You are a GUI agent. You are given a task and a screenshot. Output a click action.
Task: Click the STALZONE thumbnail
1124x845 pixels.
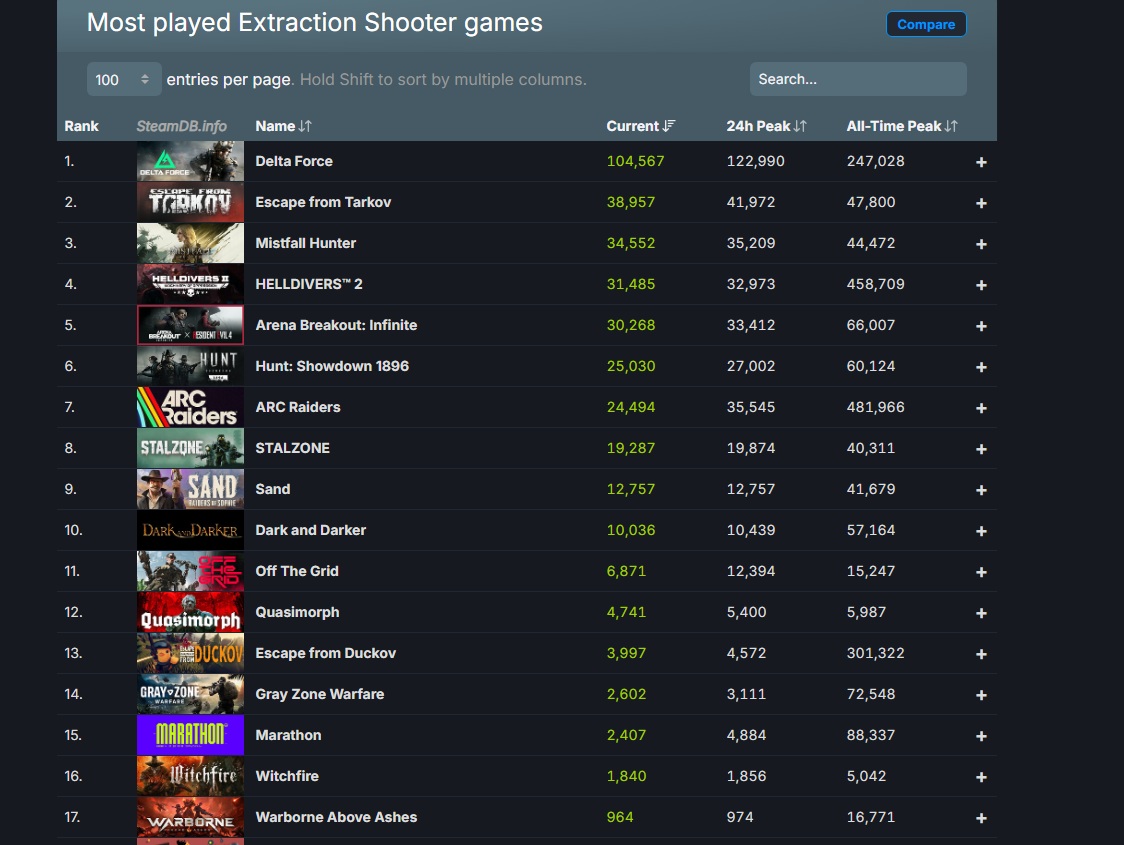(x=190, y=448)
